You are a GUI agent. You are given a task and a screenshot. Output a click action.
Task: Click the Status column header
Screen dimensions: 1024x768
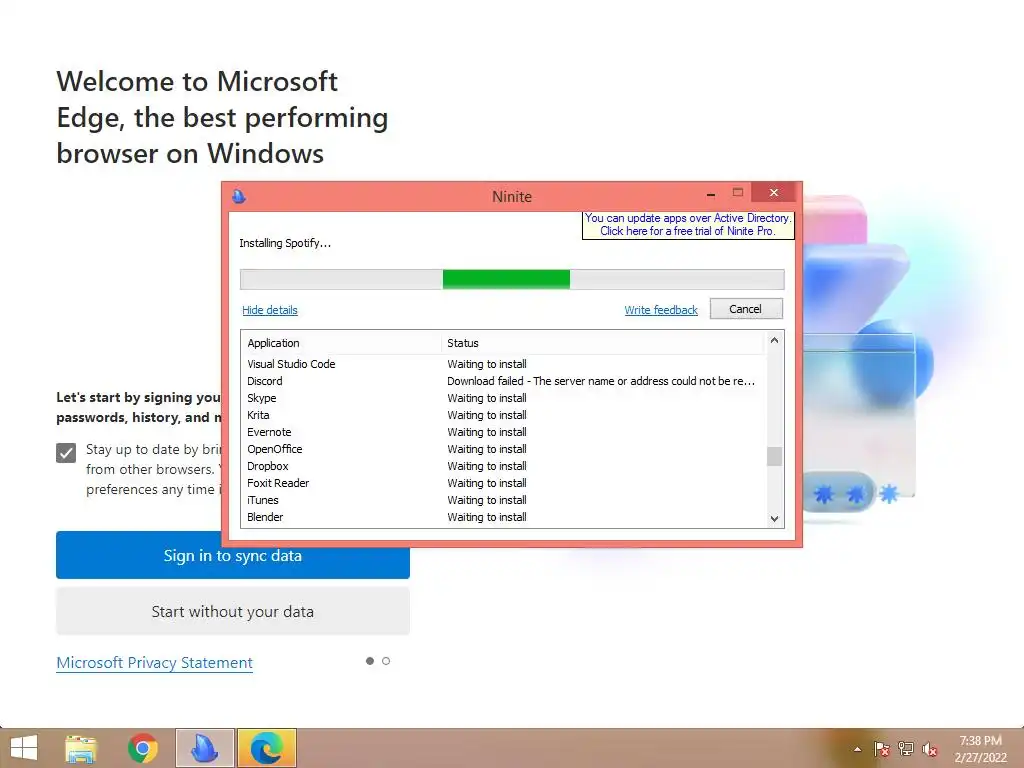tap(602, 343)
